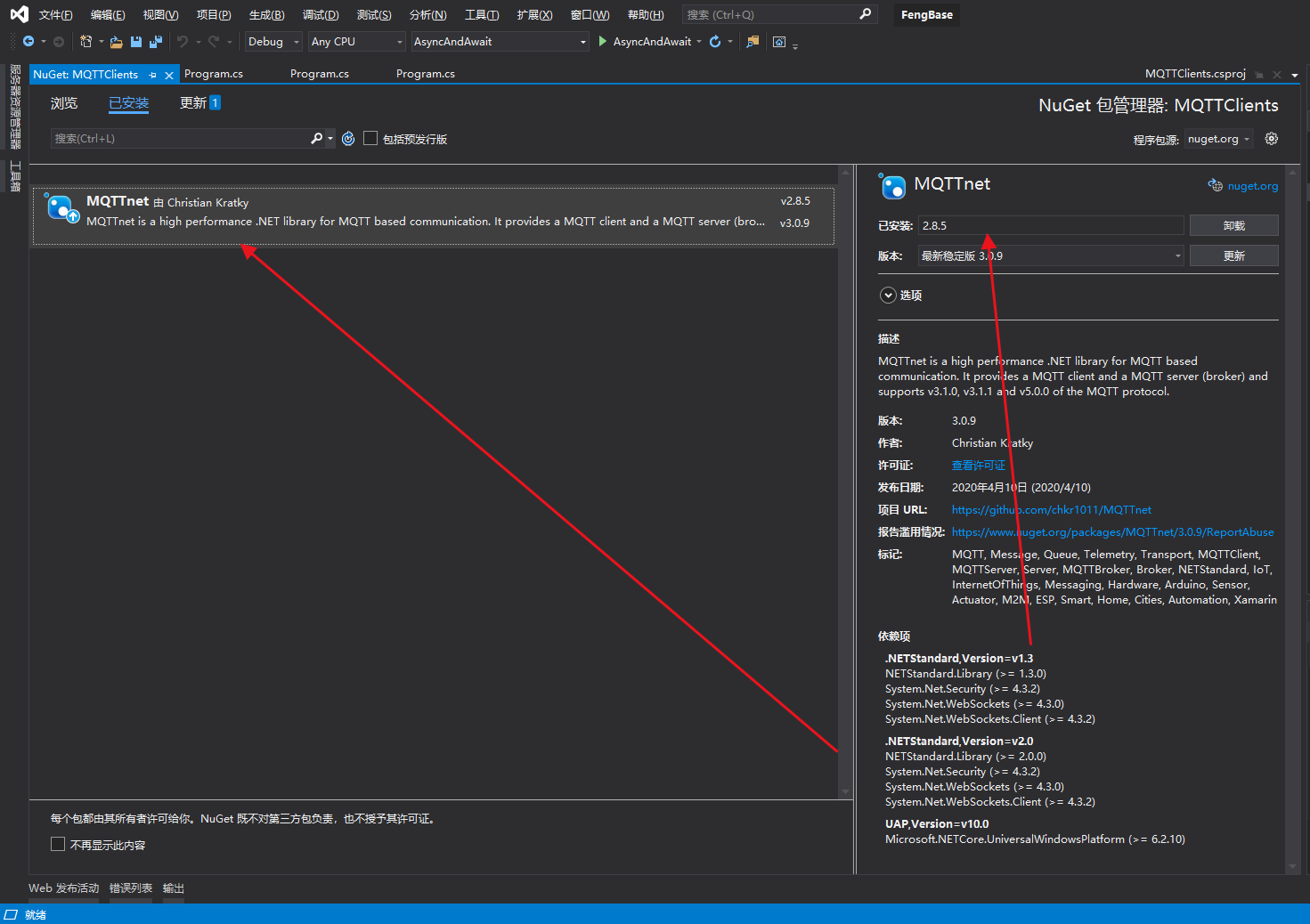1310x924 pixels.
Task: Open the Help menu
Action: coord(646,15)
